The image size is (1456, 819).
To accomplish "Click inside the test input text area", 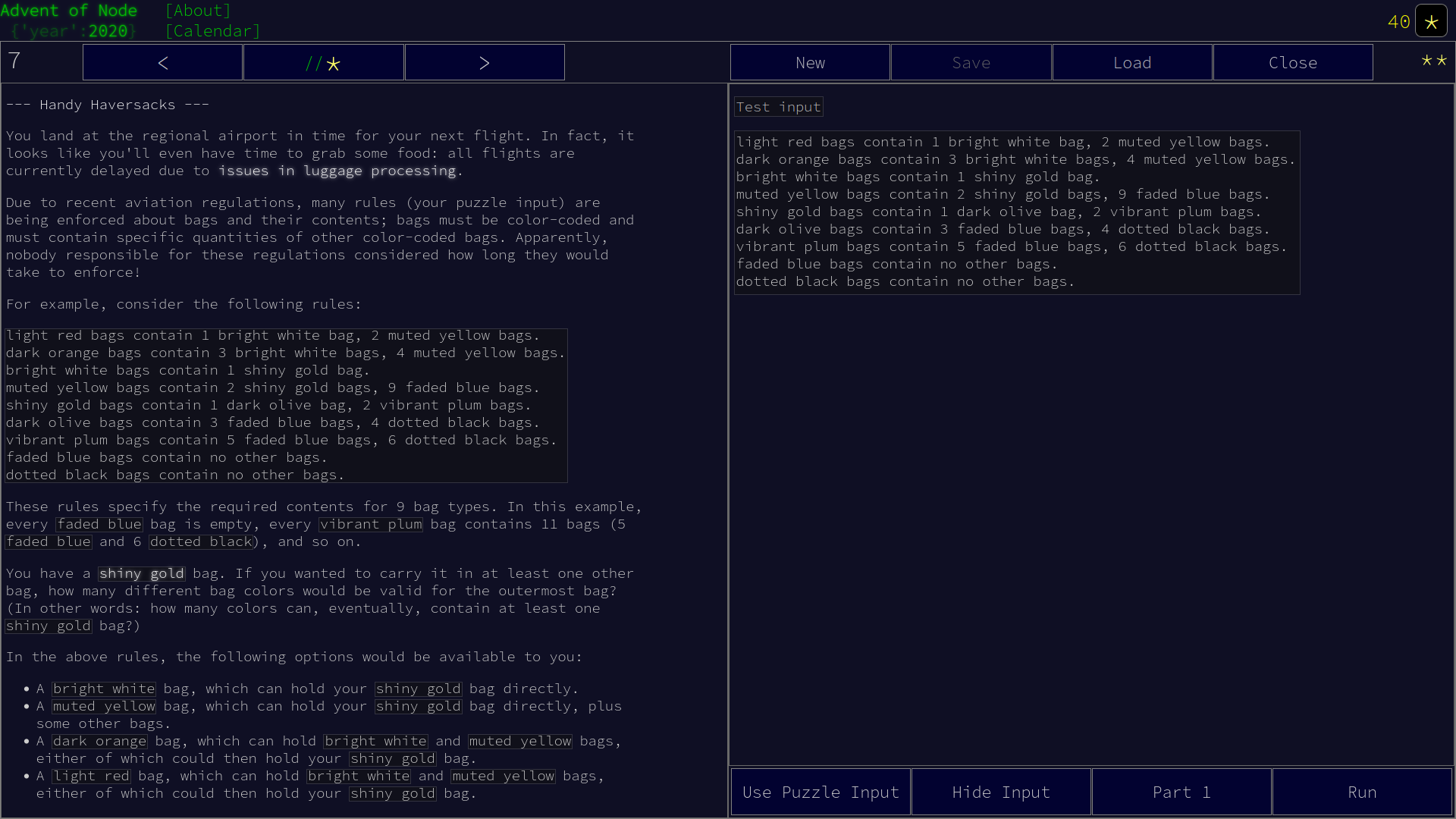I will click(x=1016, y=212).
